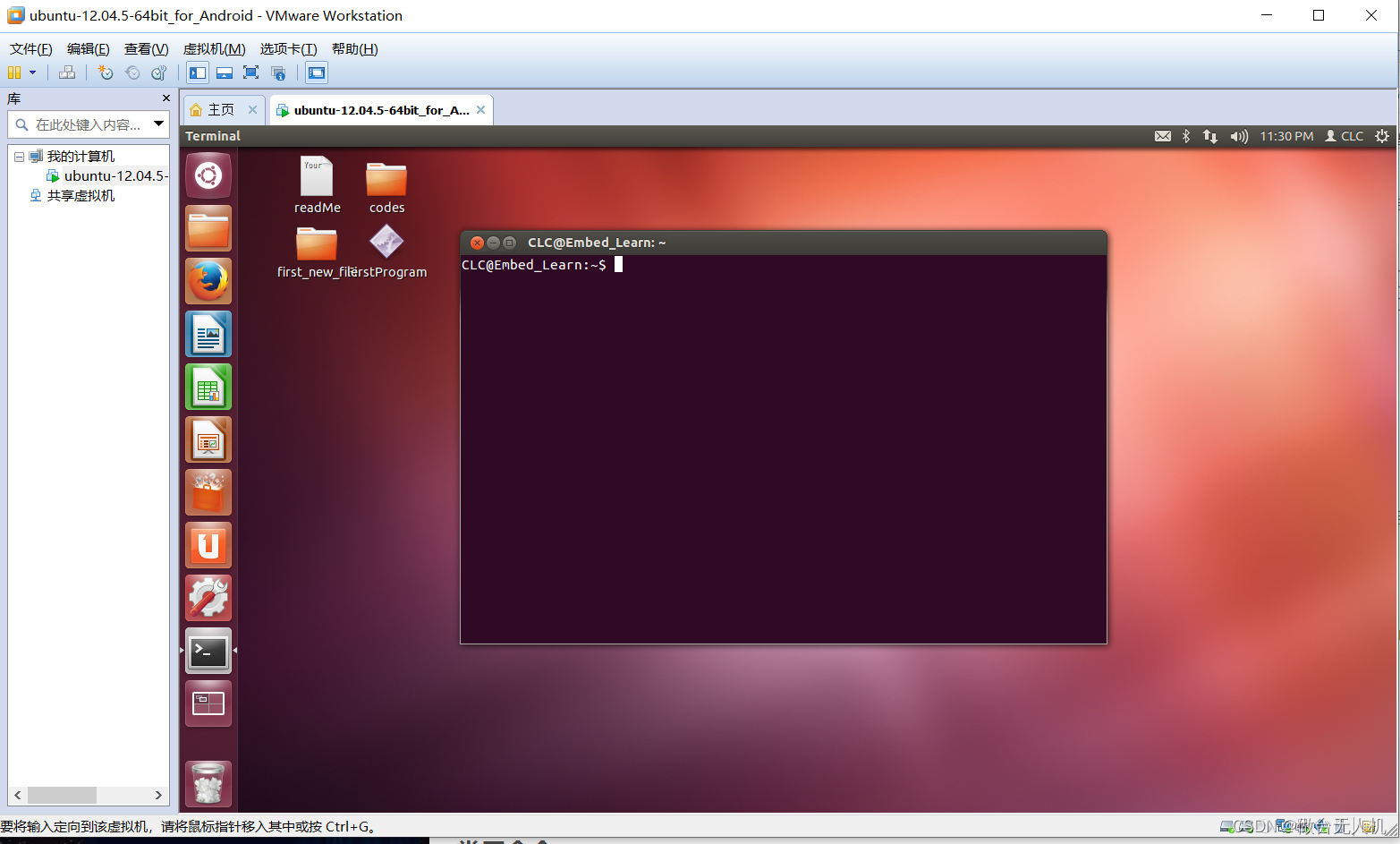The width and height of the screenshot is (1400, 844).
Task: Switch the virtual machine to Unity mode
Action: 278,72
